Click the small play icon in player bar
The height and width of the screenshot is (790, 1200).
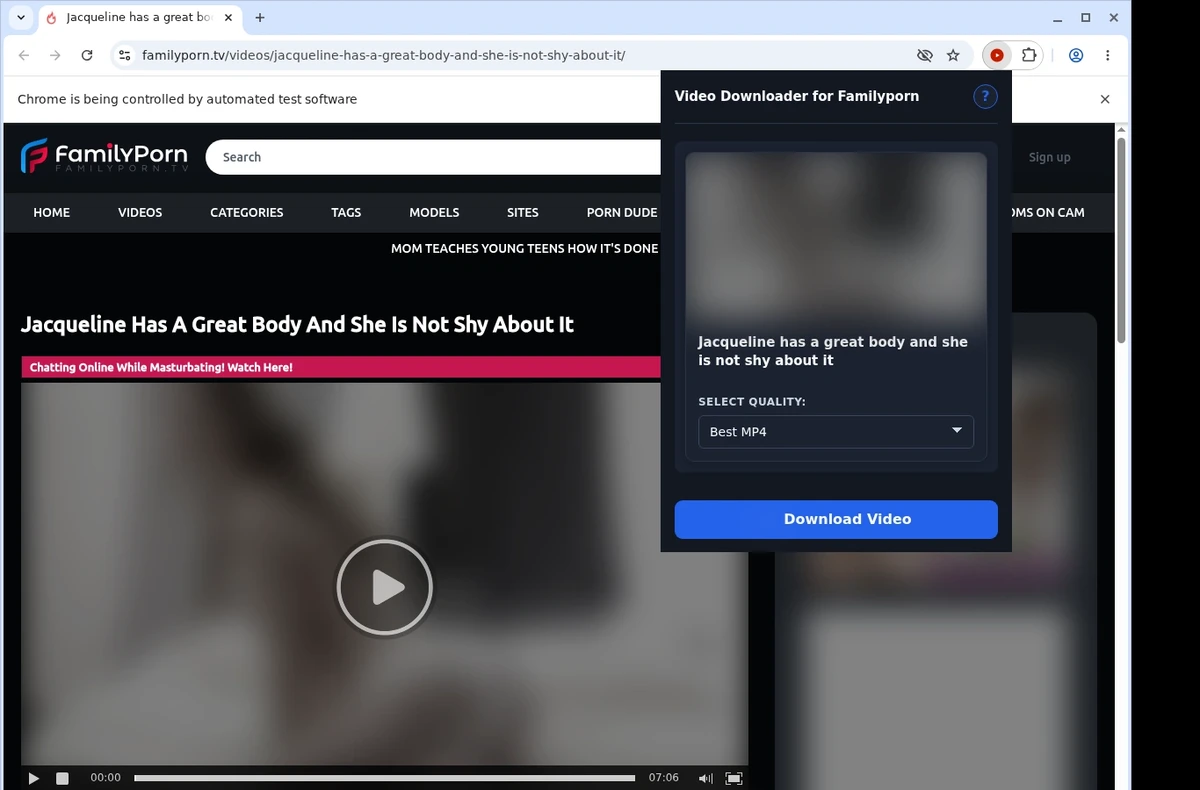click(x=34, y=778)
